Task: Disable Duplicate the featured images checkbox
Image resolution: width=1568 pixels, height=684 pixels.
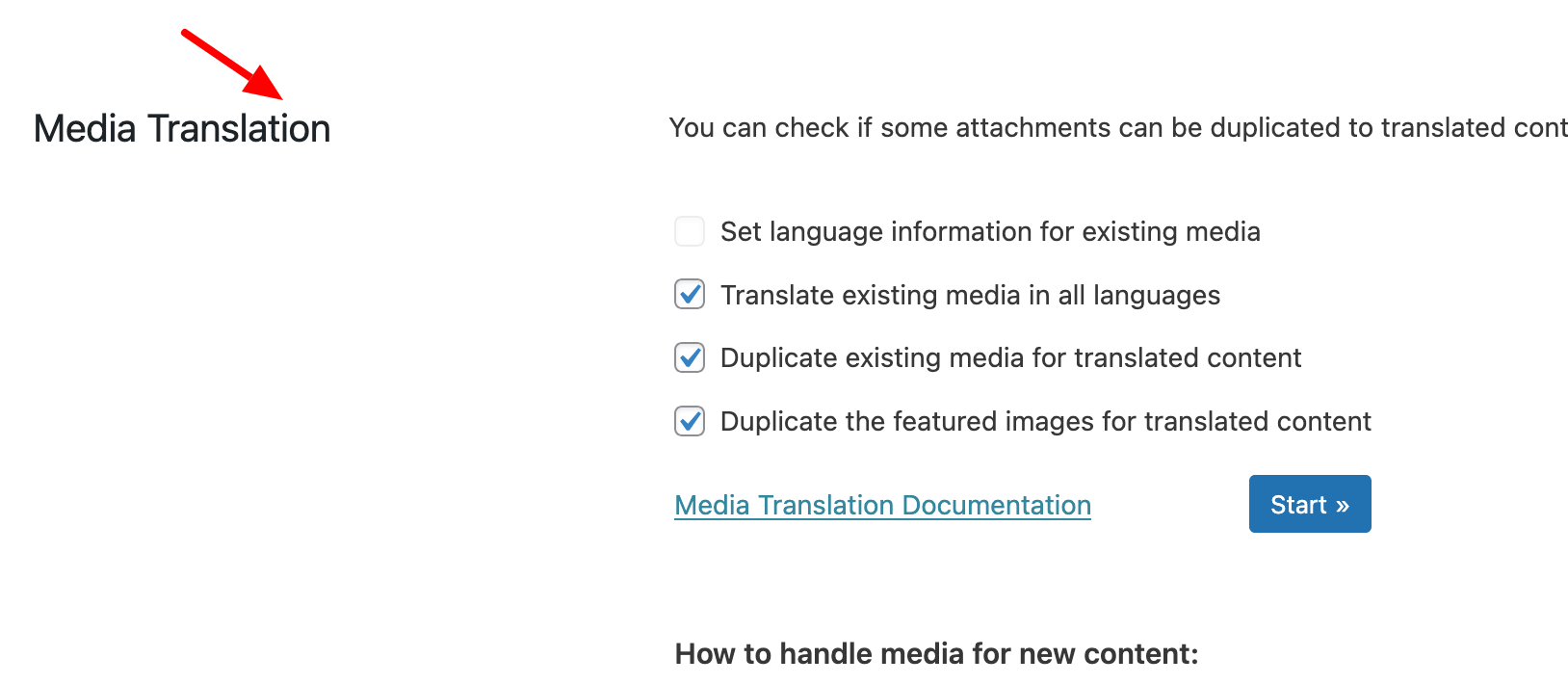Action: tap(690, 421)
